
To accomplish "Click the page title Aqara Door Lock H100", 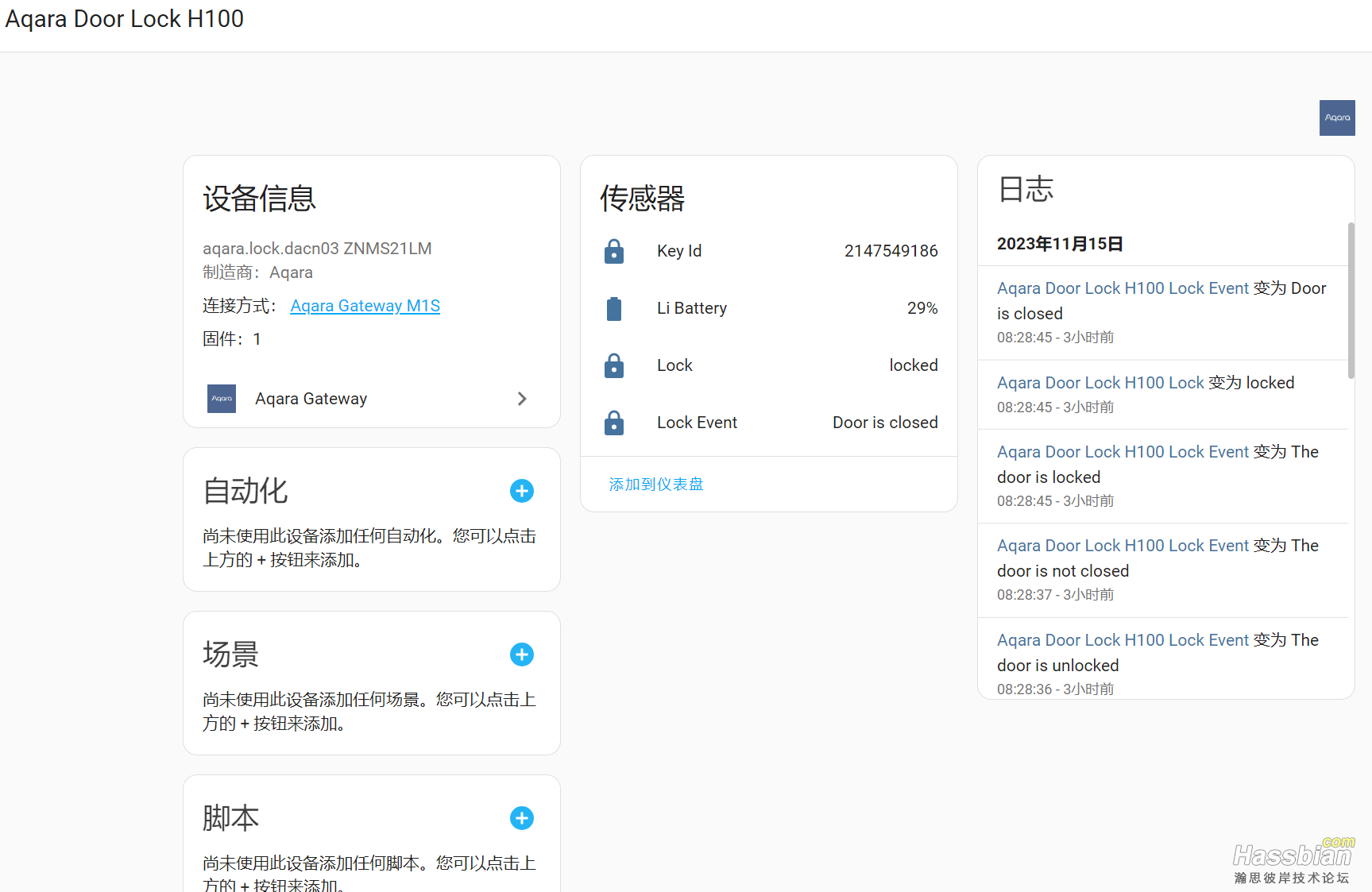I will coord(125,19).
